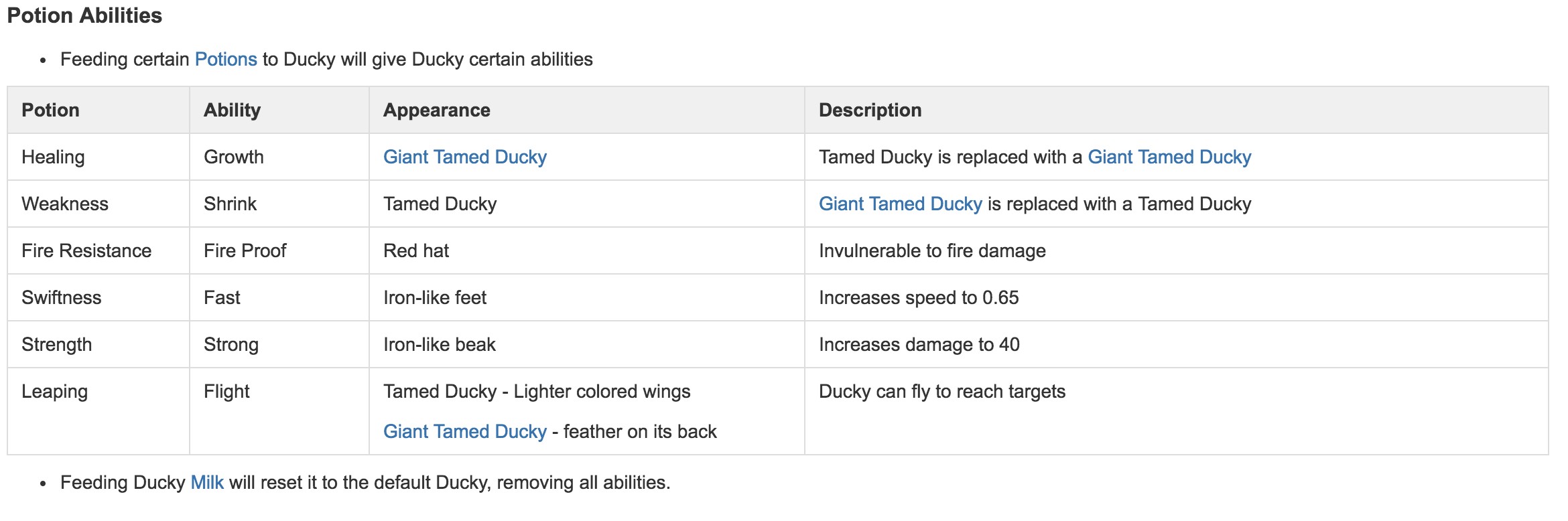The image size is (1568, 521).
Task: Open Giant Tamed Ducky link in Healing Appearance cell
Action: coord(464,157)
